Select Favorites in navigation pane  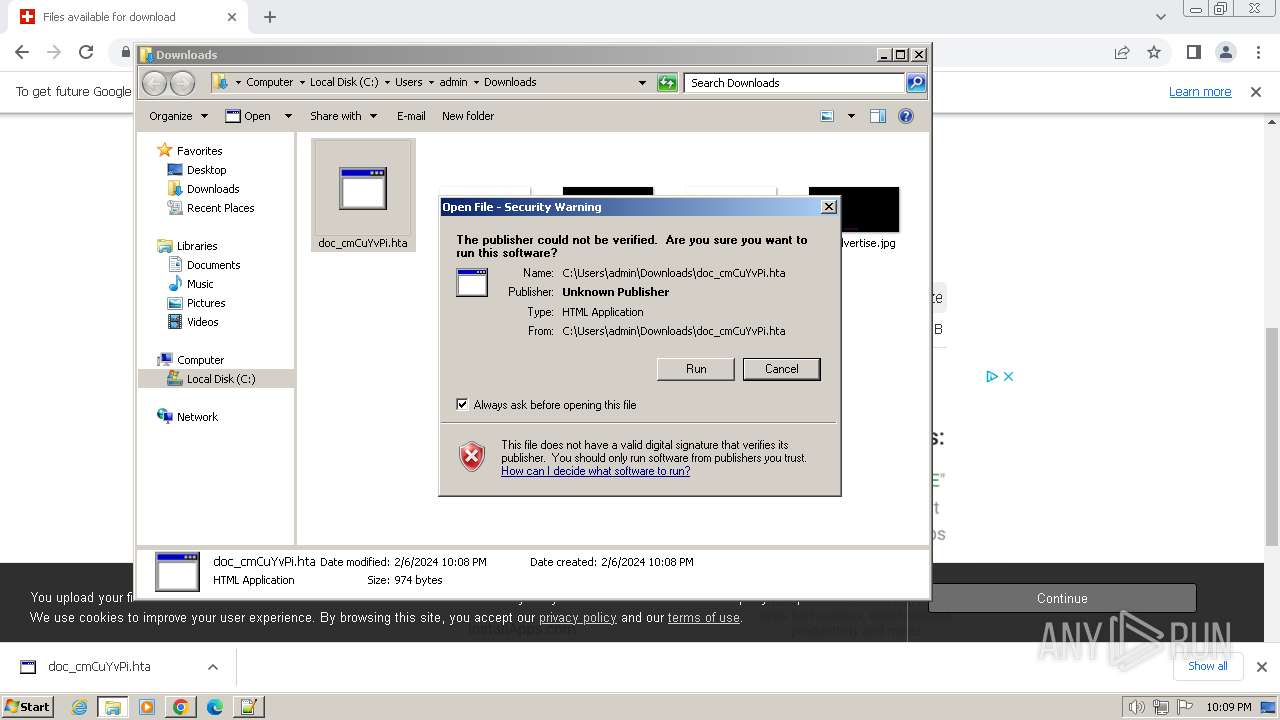199,151
